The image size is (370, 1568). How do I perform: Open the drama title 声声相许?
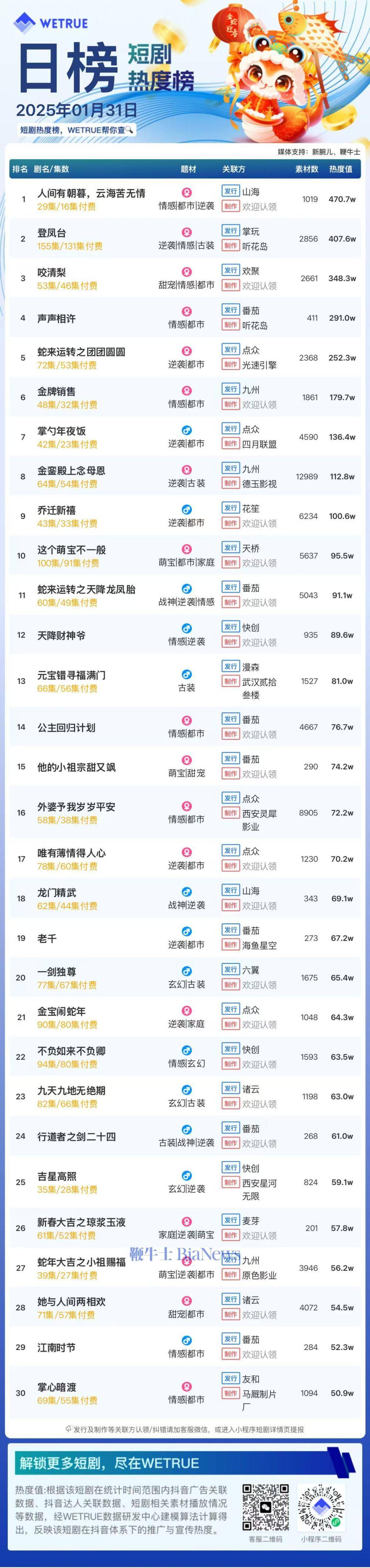point(57,318)
